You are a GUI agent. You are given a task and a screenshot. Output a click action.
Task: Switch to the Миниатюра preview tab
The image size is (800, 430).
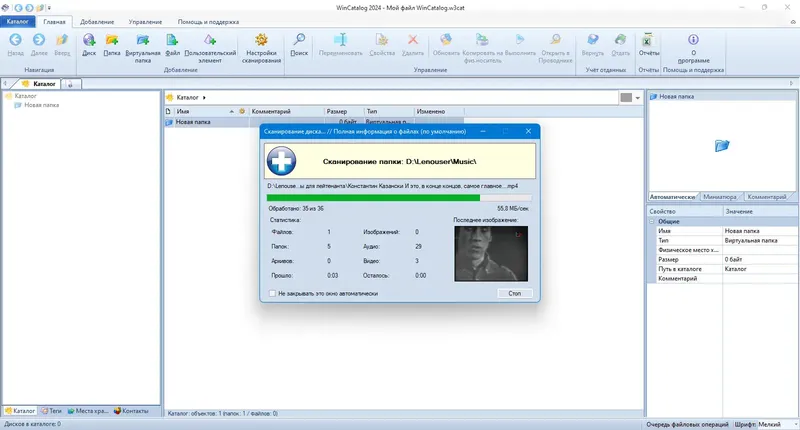tap(719, 197)
